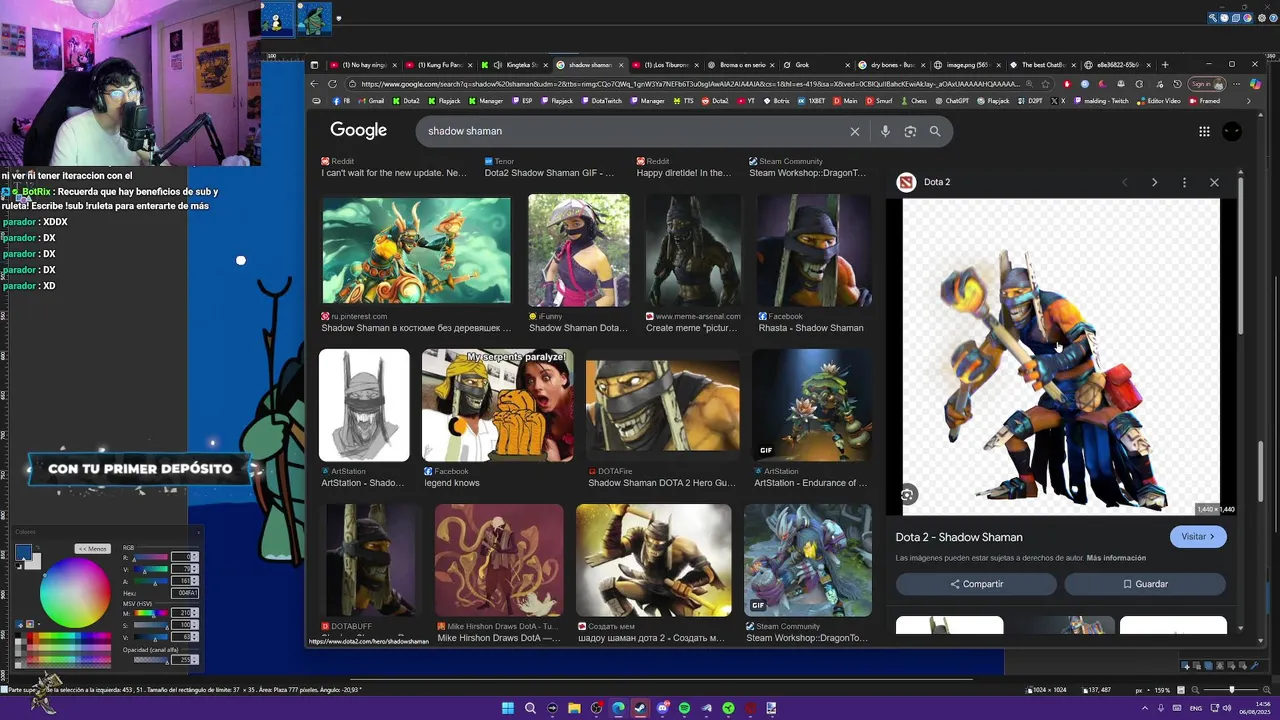
Task: Open a new browser tab with plus
Action: point(1164,65)
